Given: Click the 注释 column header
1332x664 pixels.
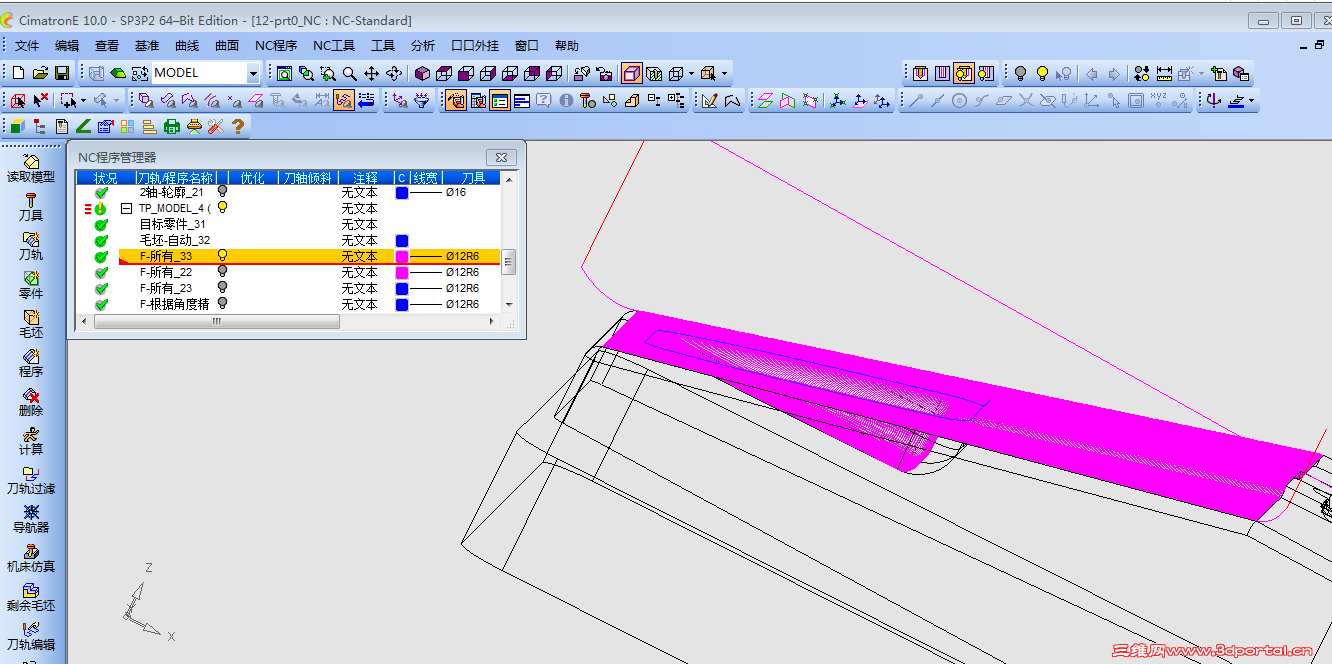Looking at the screenshot, I should [x=365, y=178].
